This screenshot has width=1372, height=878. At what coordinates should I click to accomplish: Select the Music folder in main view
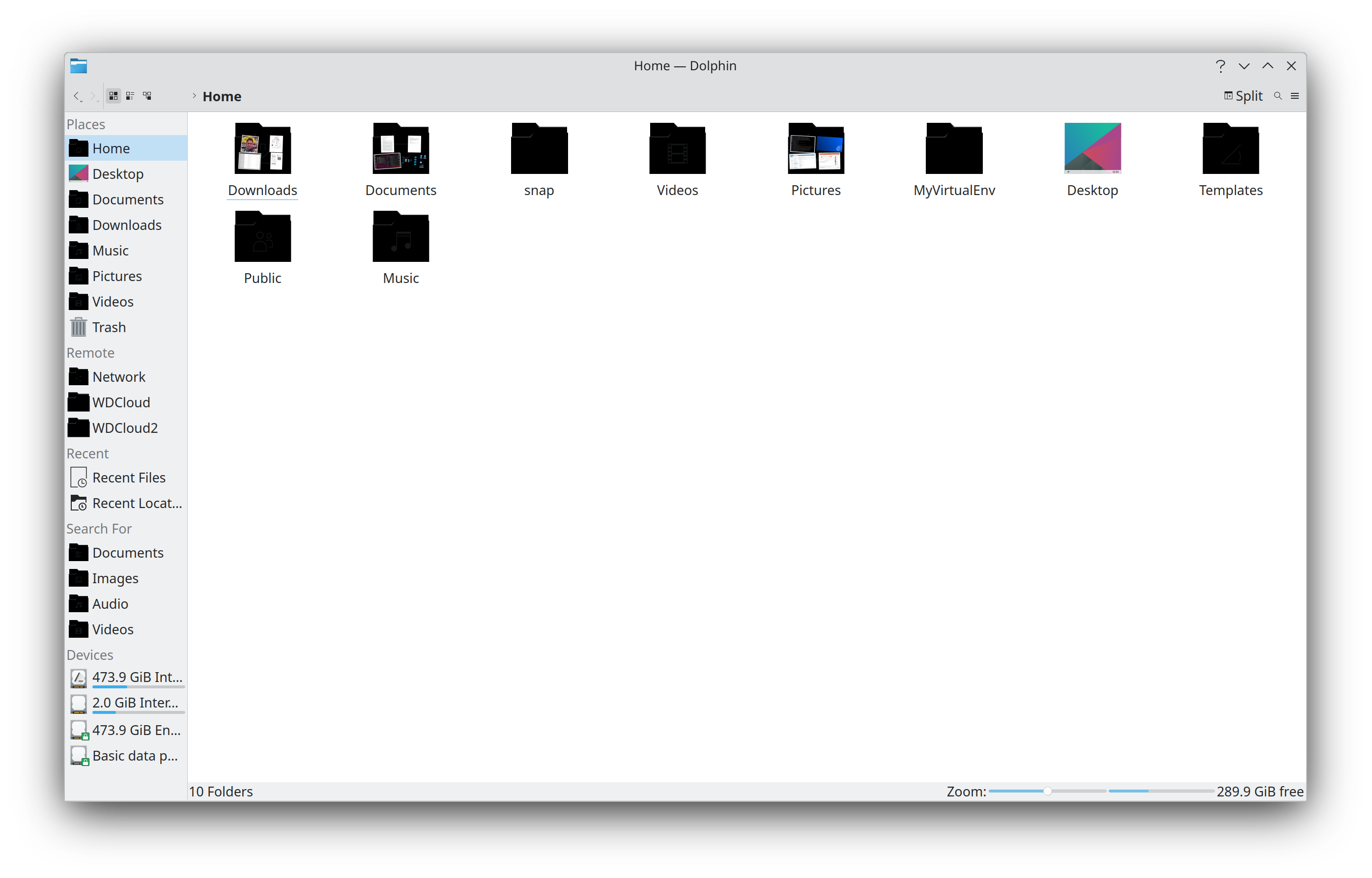pyautogui.click(x=401, y=248)
